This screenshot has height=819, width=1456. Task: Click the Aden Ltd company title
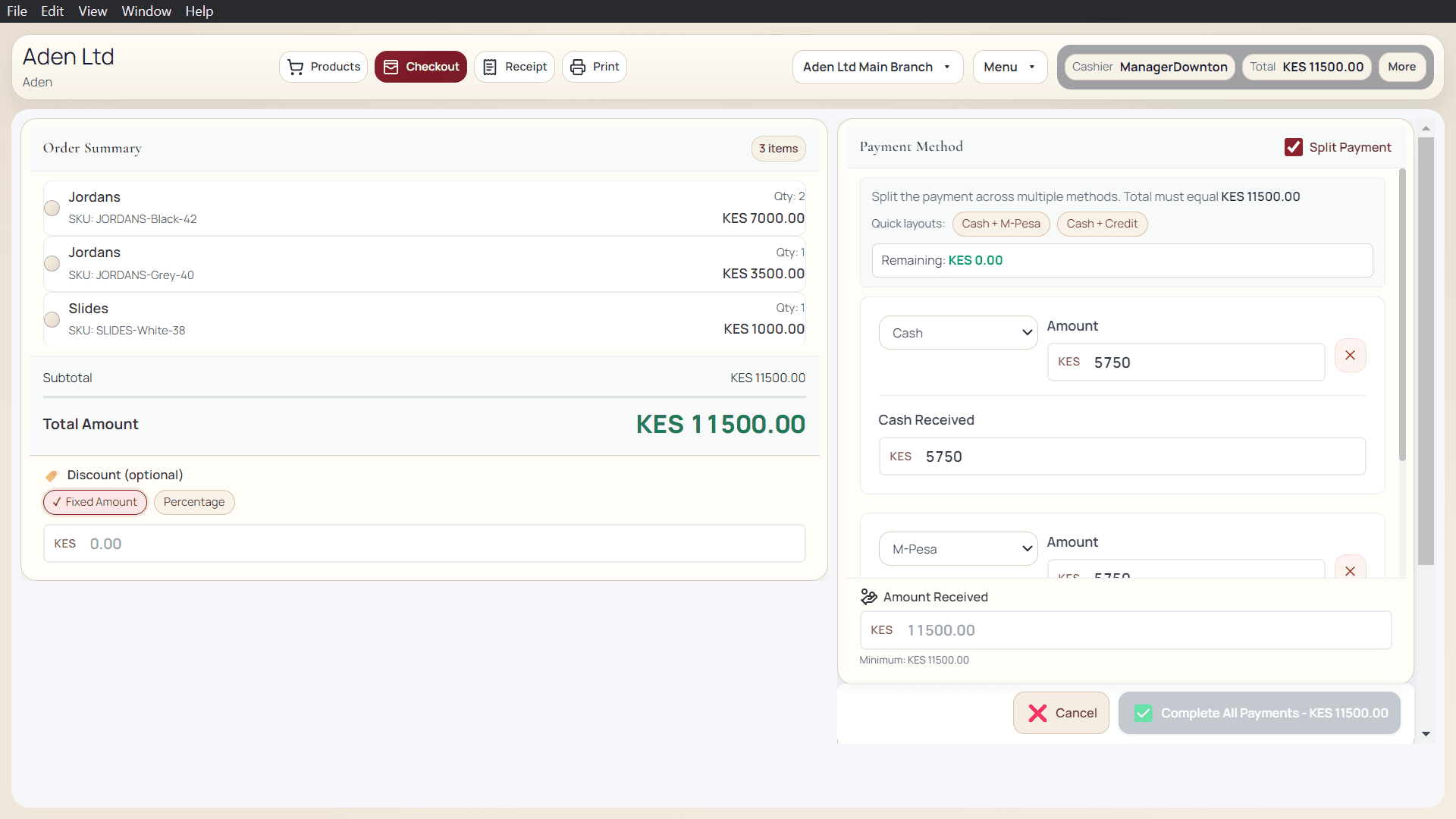click(x=68, y=57)
